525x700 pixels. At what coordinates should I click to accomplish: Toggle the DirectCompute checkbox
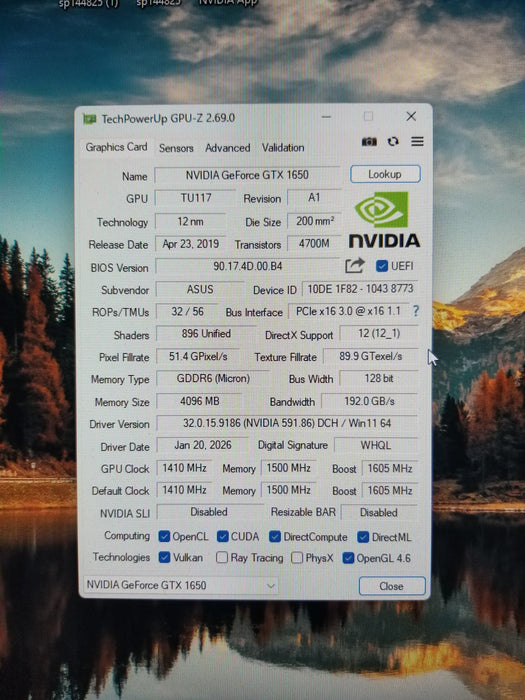pos(275,537)
